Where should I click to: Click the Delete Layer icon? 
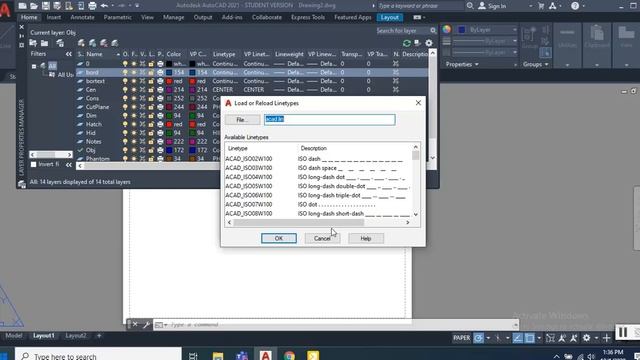[x=104, y=43]
